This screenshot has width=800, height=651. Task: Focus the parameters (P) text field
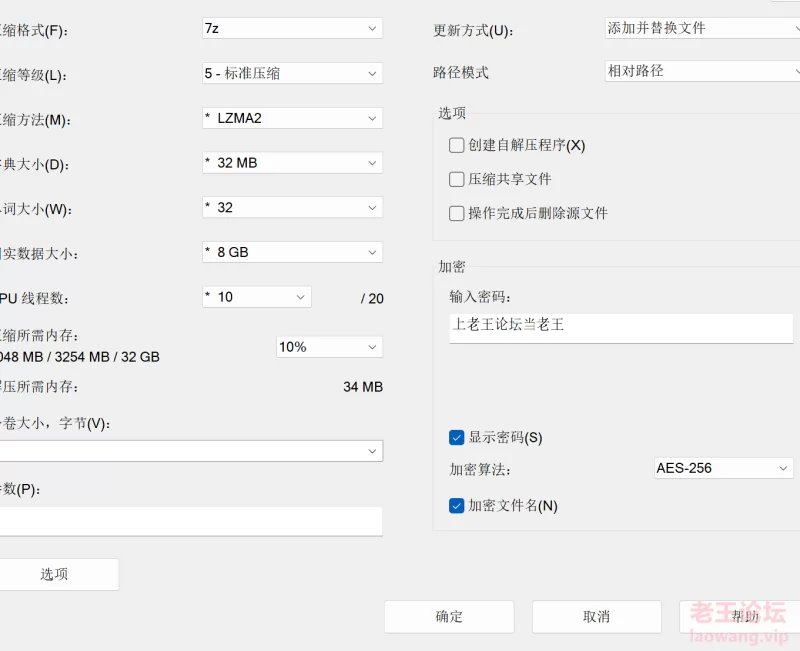coord(191,521)
